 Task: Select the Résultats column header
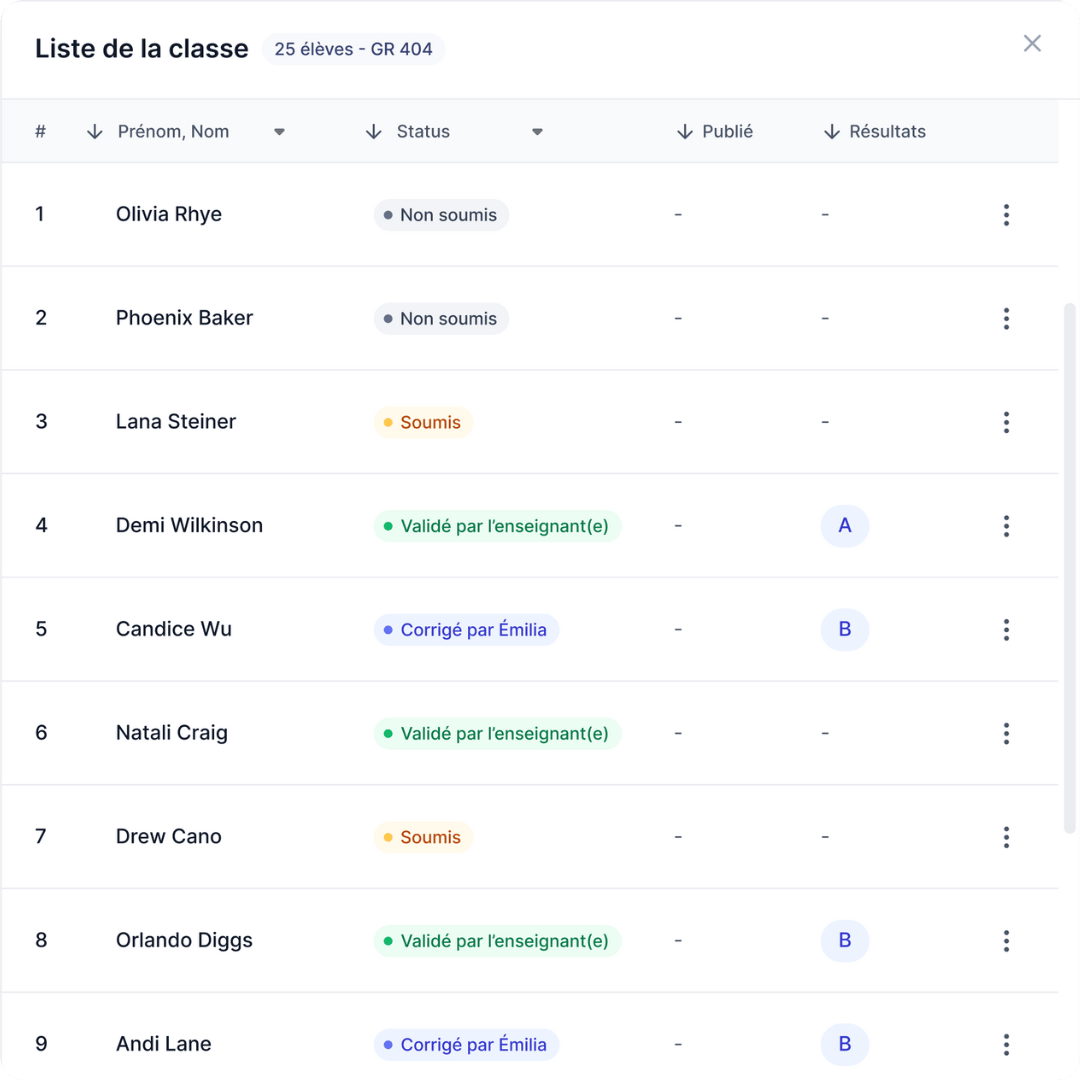click(887, 132)
